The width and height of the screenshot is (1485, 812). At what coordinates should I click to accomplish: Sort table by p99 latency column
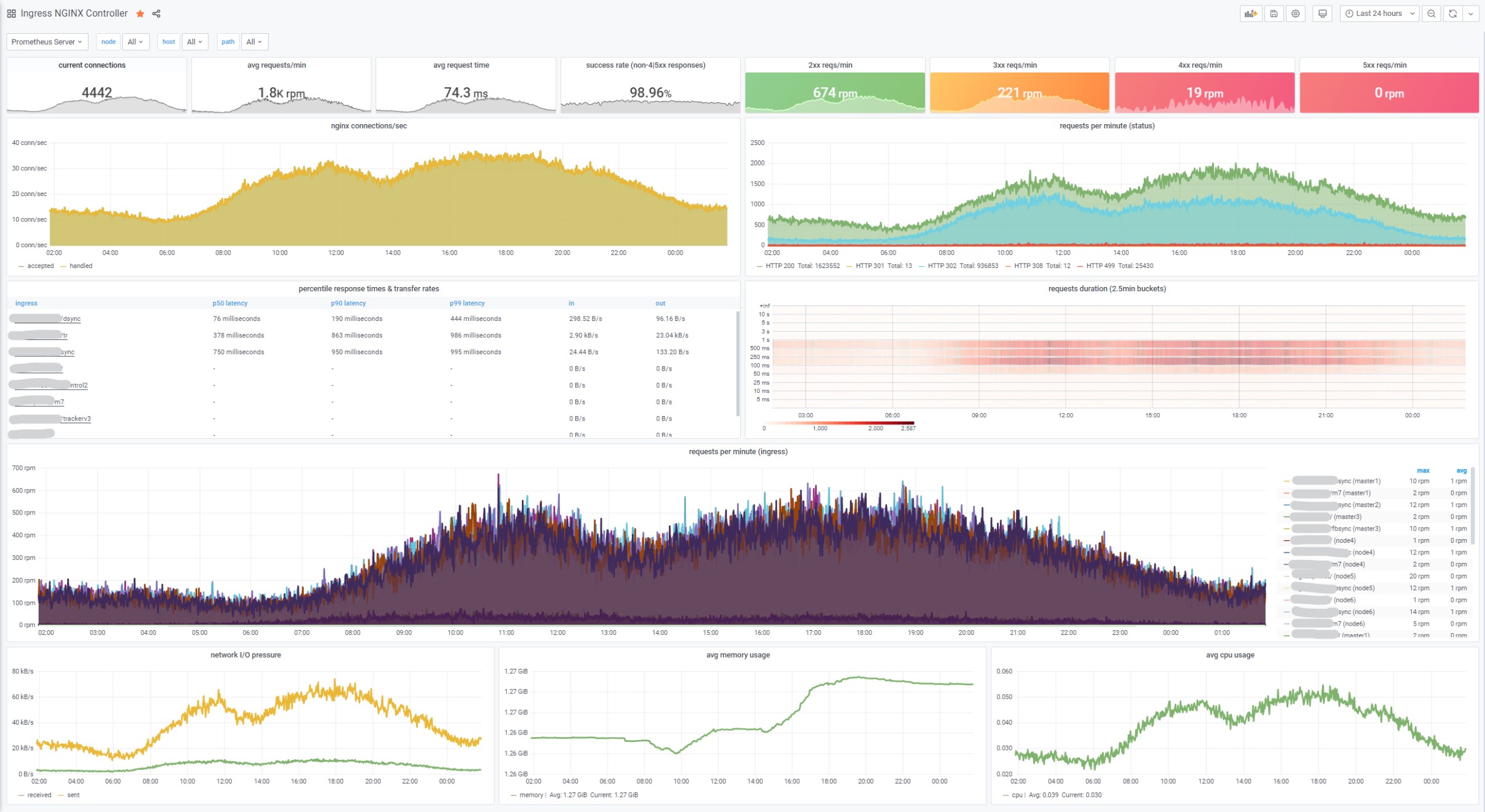click(467, 303)
